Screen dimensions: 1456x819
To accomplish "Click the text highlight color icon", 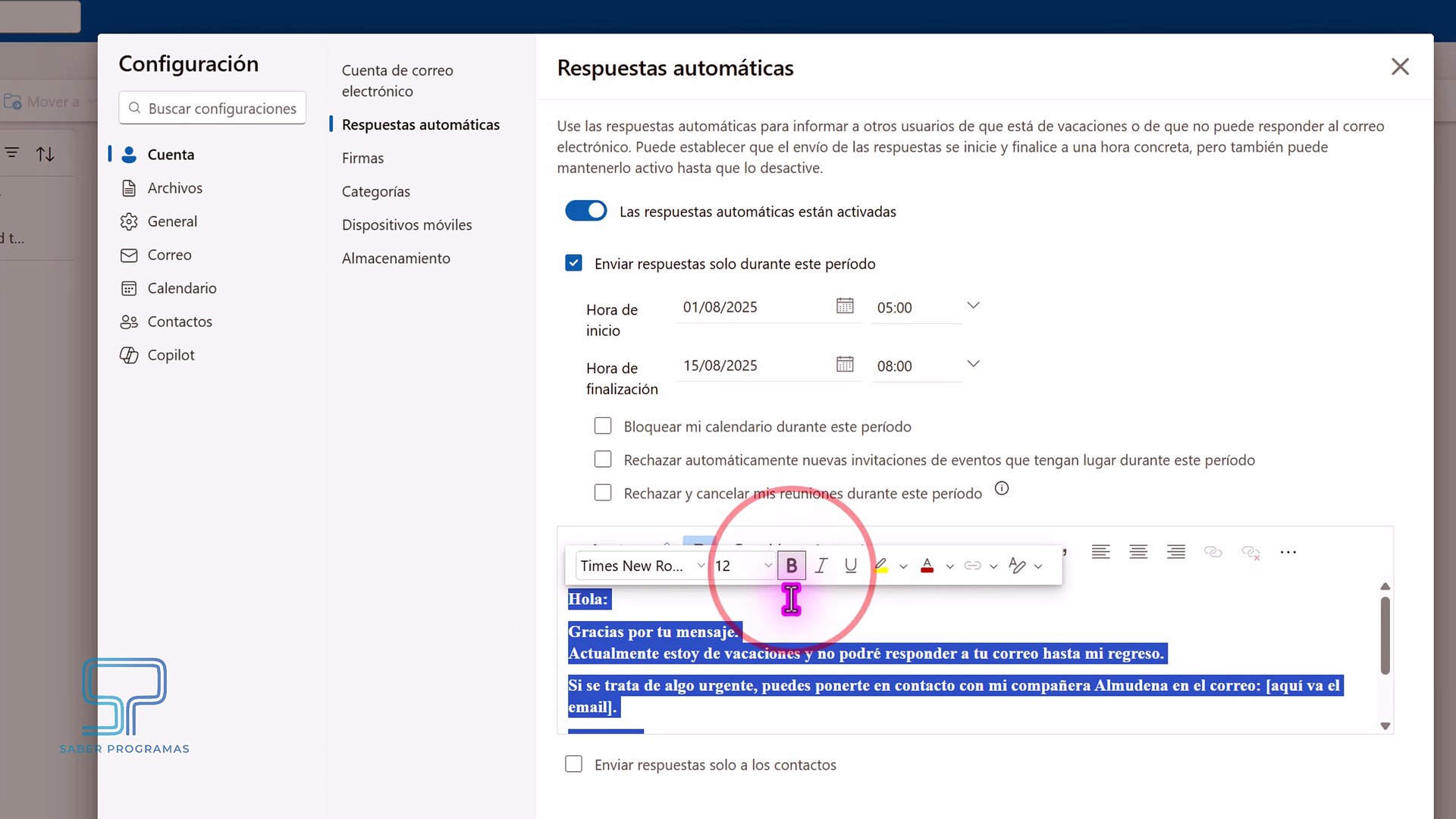I will (881, 566).
